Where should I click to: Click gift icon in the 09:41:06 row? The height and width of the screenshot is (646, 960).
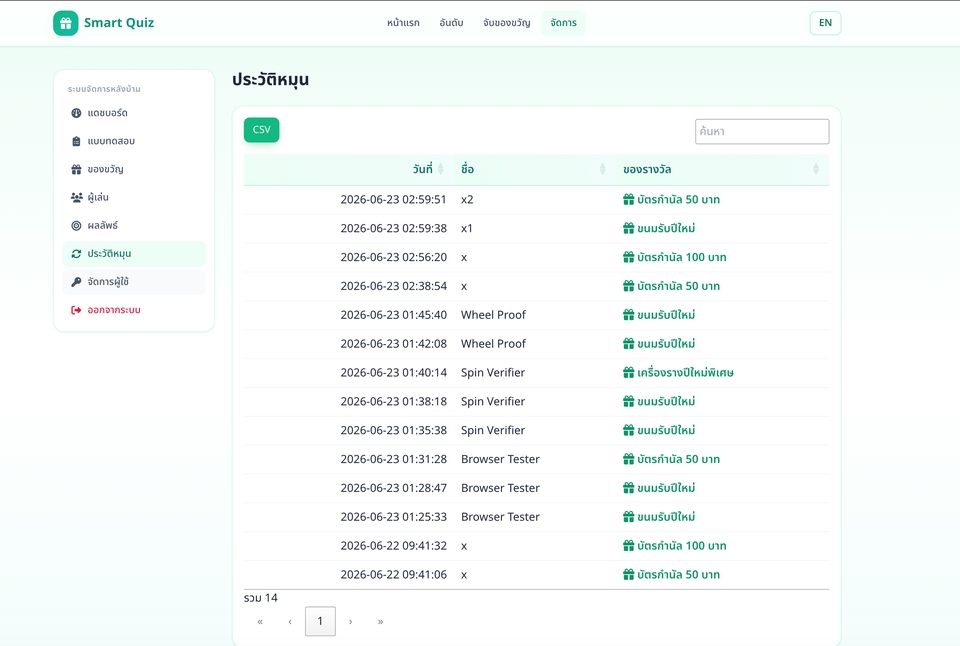(628, 574)
